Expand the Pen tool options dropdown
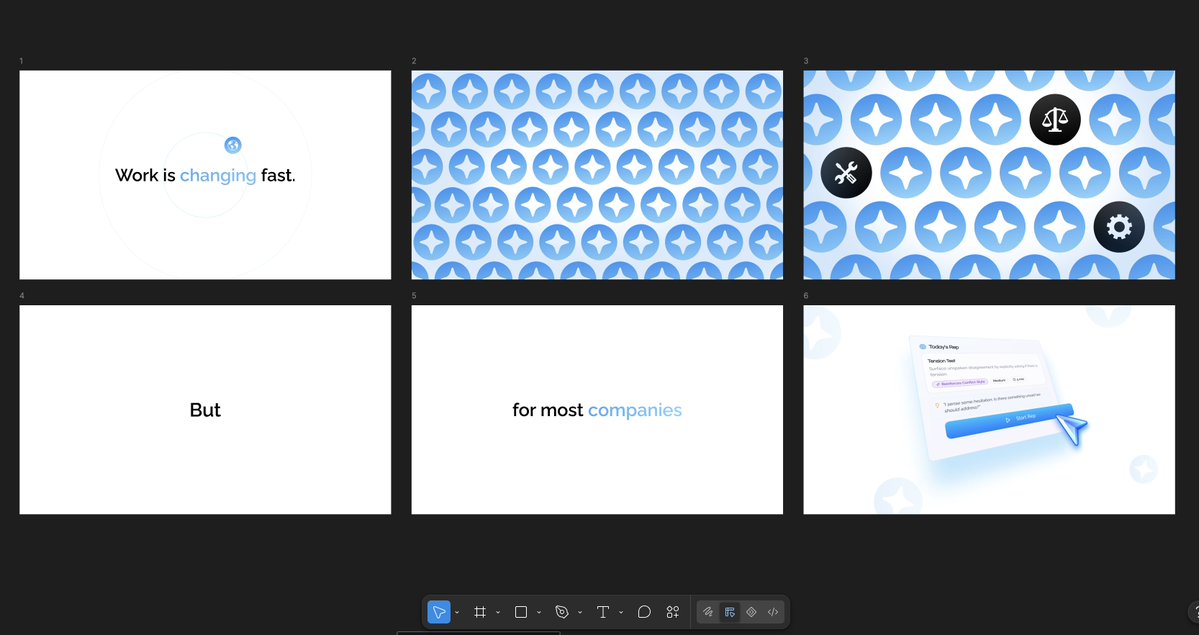Screen dimensions: 1199x635 point(580,612)
